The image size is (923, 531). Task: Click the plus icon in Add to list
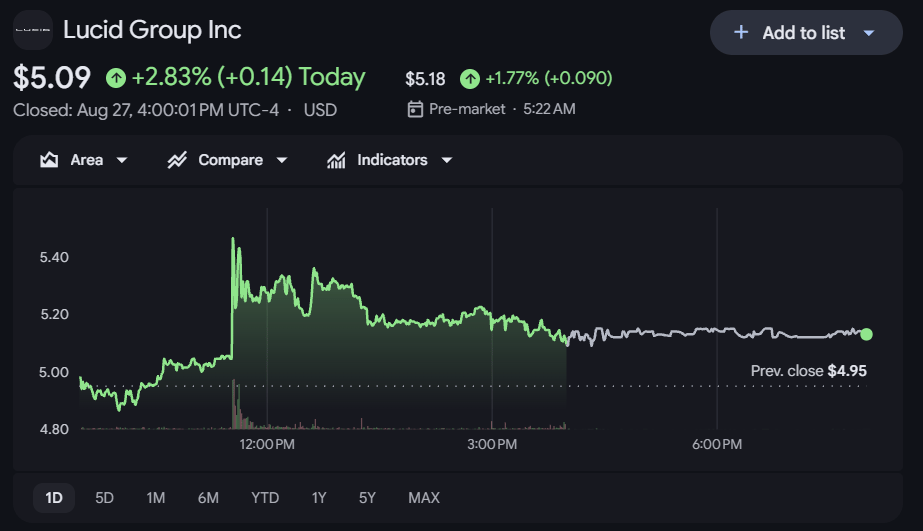pyautogui.click(x=741, y=32)
